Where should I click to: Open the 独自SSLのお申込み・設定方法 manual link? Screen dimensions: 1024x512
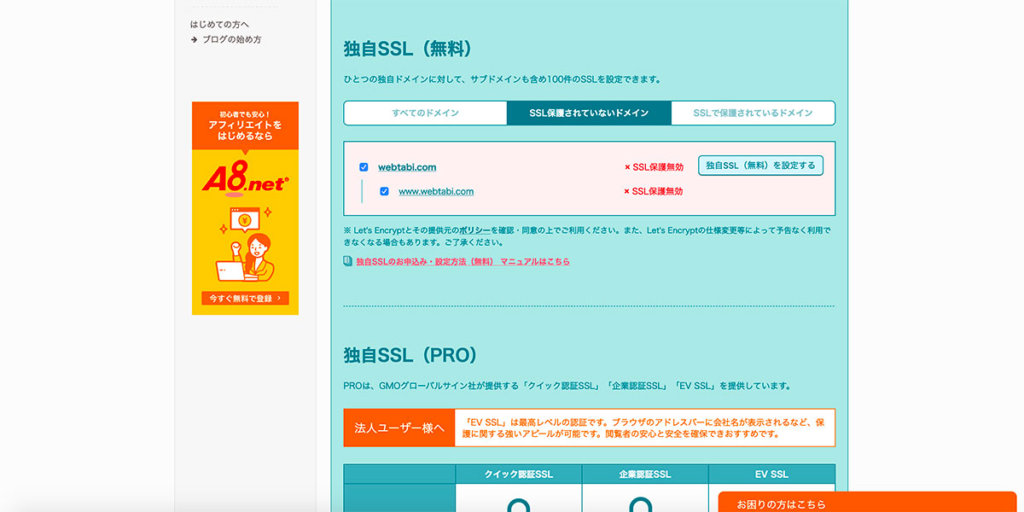pos(462,262)
